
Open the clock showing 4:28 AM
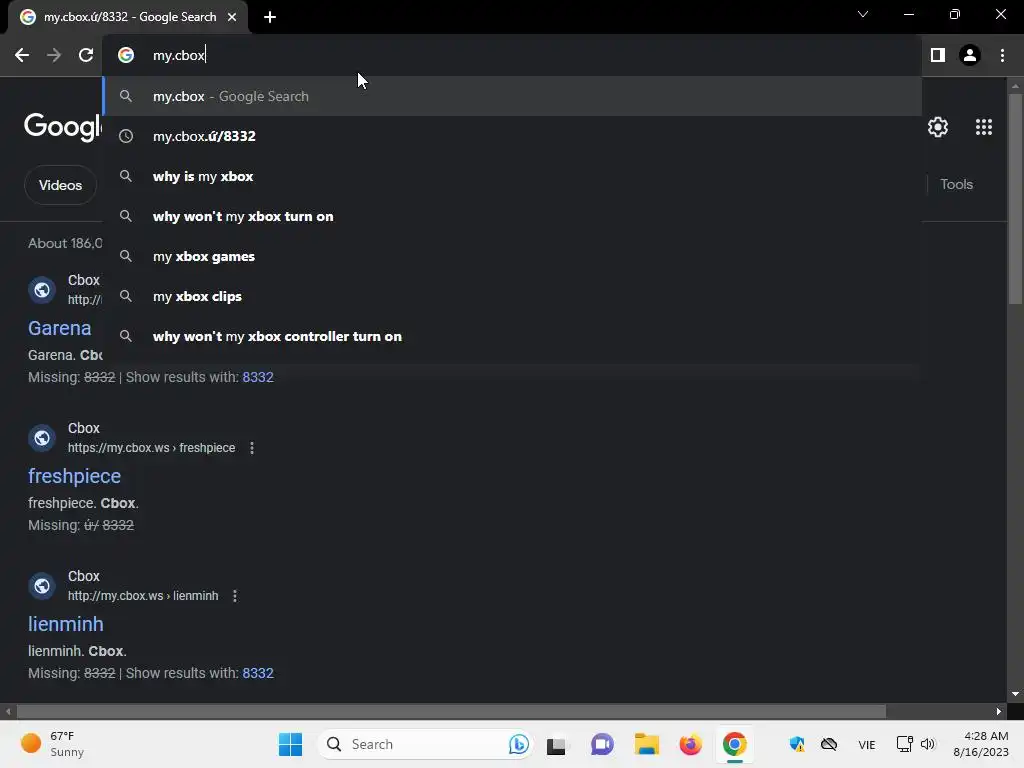[x=980, y=744]
